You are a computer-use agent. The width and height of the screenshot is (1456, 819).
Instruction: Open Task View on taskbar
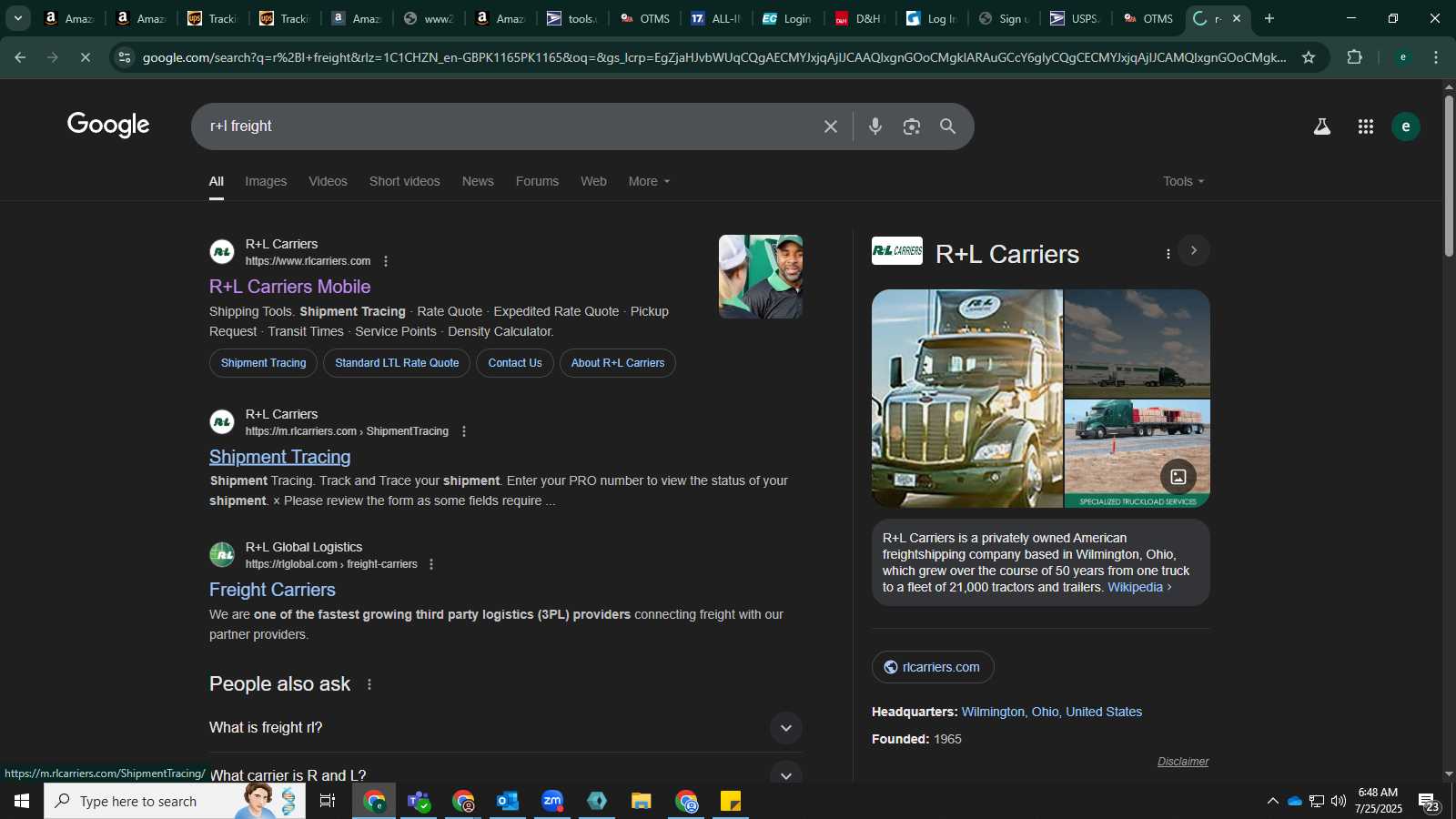328,801
